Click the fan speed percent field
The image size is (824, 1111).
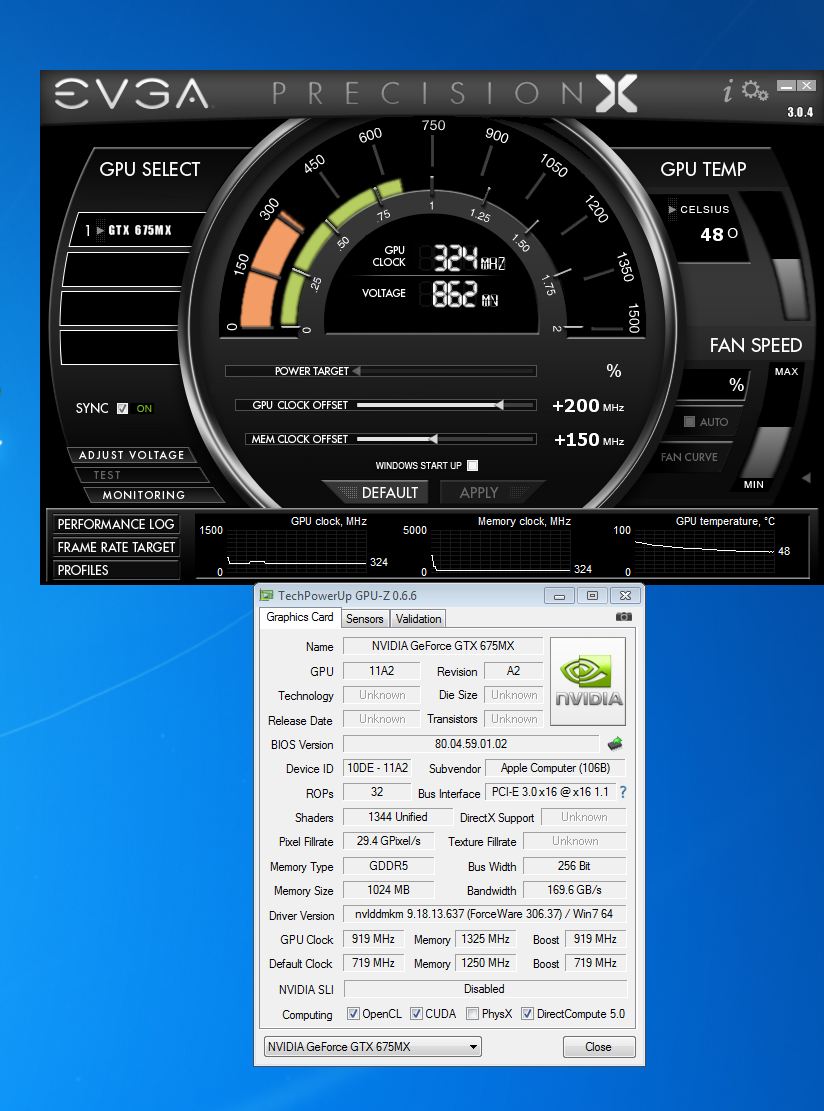click(712, 385)
